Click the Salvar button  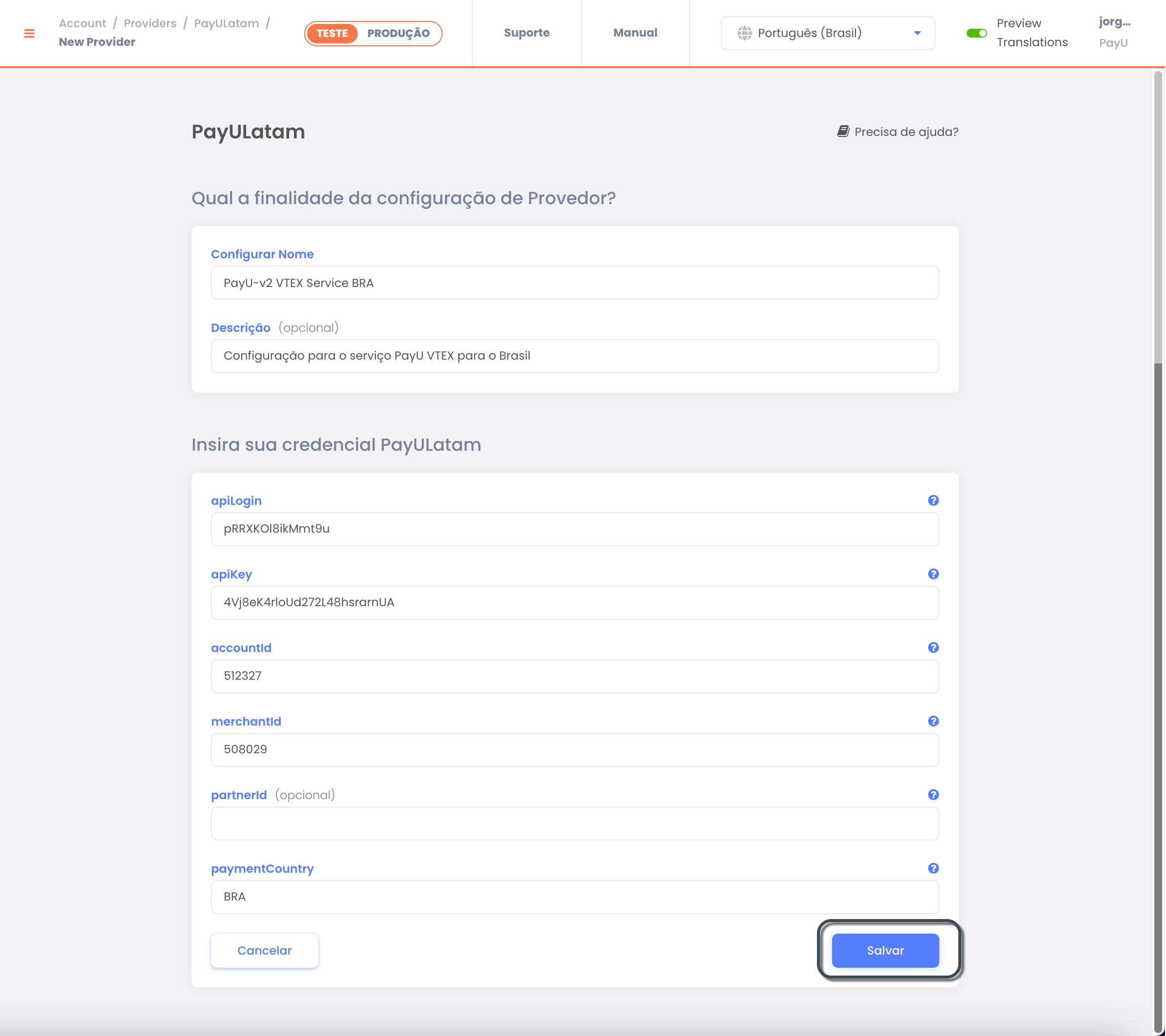coord(885,950)
